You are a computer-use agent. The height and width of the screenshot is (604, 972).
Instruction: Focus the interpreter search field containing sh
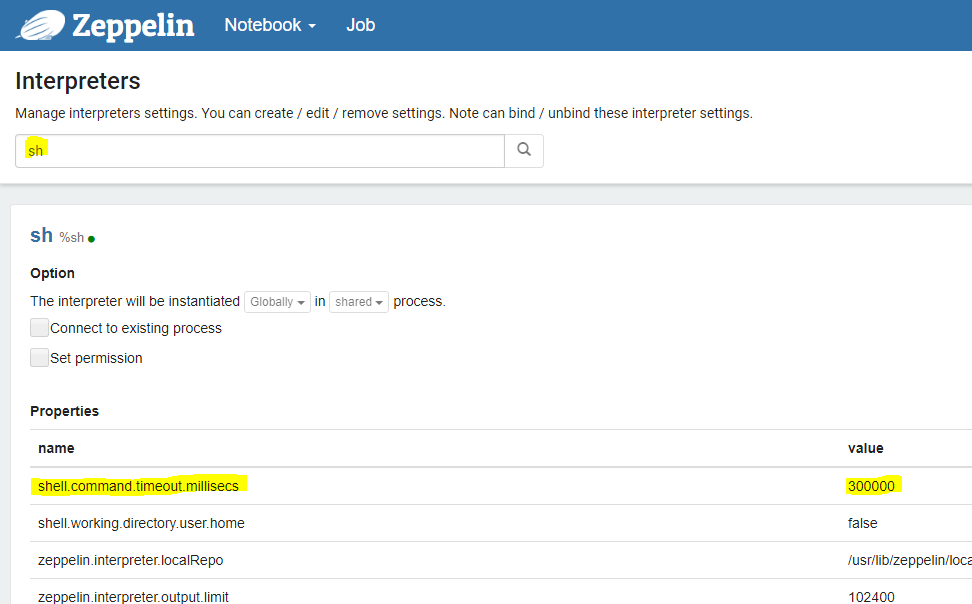click(x=260, y=151)
